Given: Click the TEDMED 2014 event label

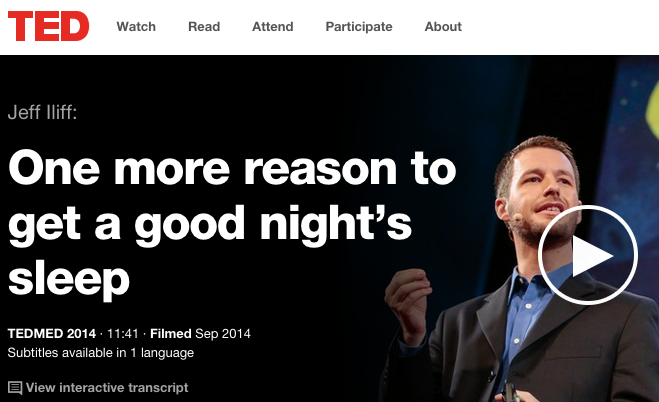Looking at the screenshot, I should click(52, 334).
